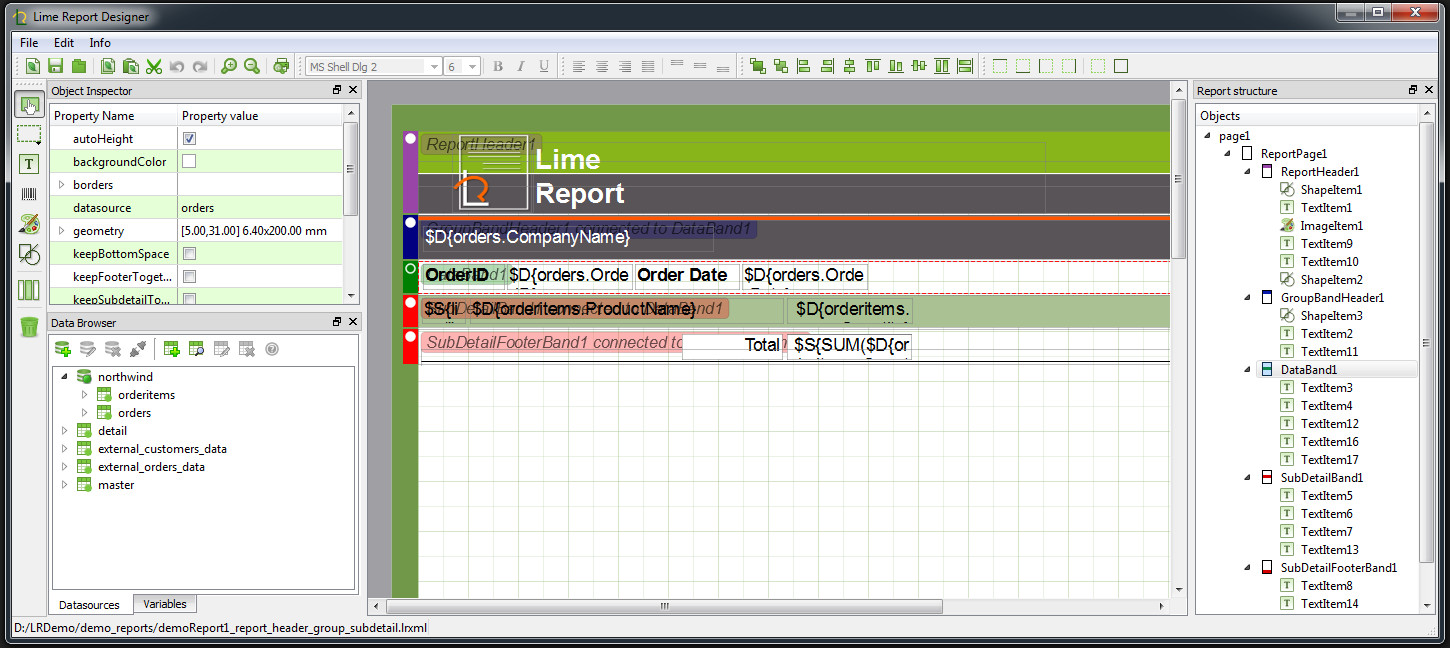Expand the geometry property row
Screen dimensions: 1450x648
pos(62,231)
